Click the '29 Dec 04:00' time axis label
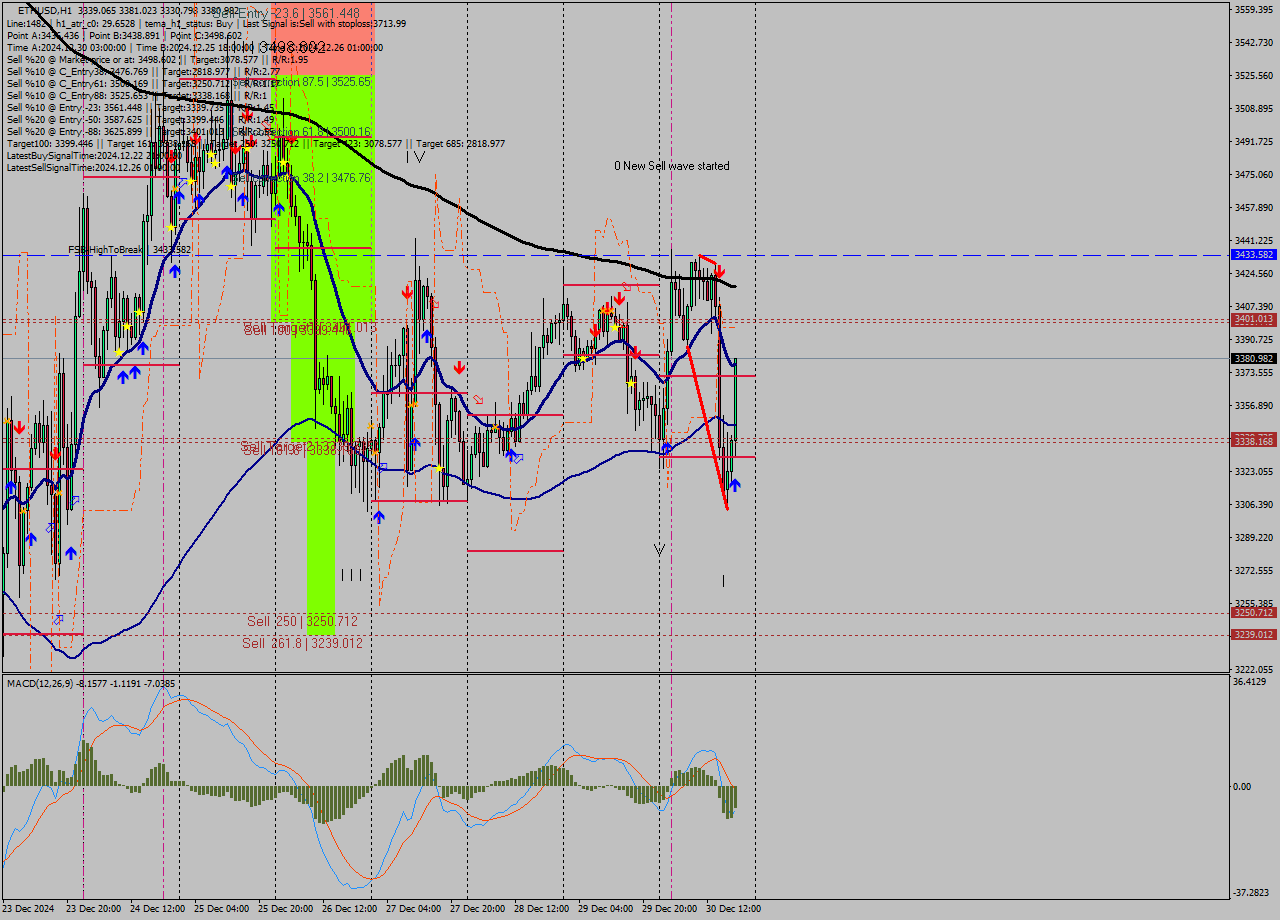The height and width of the screenshot is (920, 1280). [x=605, y=909]
